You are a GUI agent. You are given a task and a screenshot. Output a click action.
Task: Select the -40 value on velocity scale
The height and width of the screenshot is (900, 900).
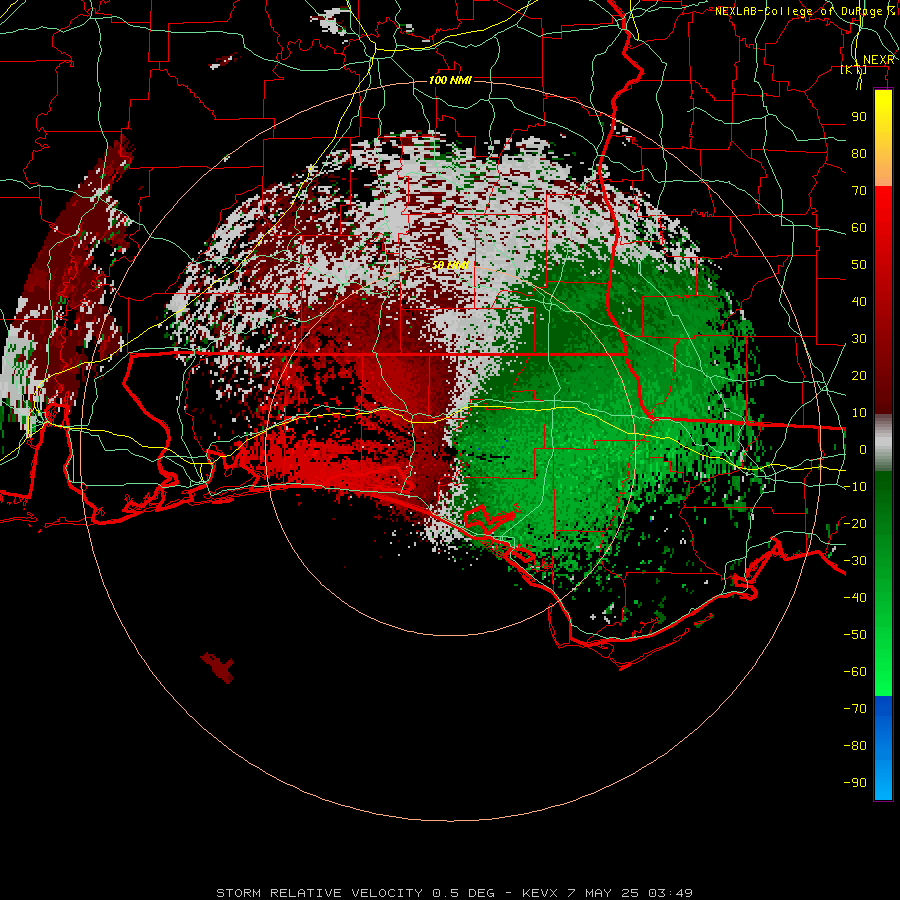pos(855,598)
